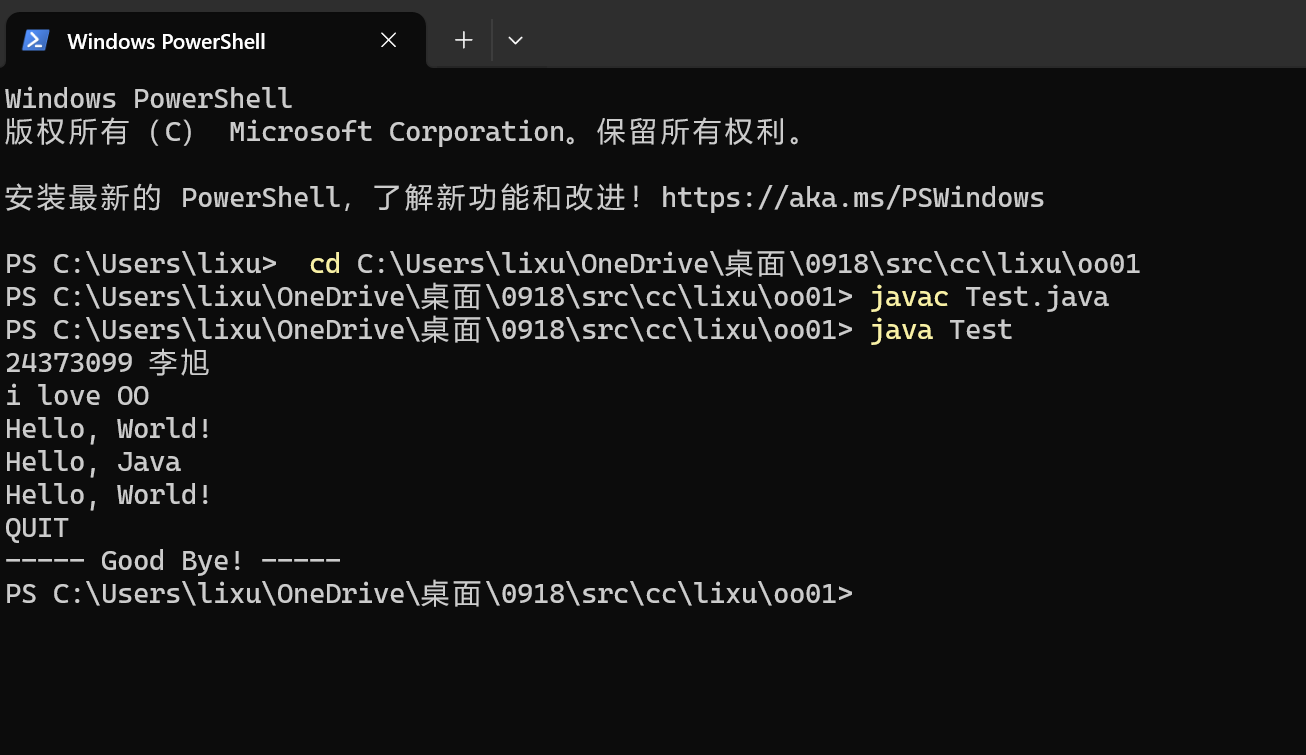1306x755 pixels.
Task: Open a new terminal tab with the plus icon
Action: [x=463, y=40]
